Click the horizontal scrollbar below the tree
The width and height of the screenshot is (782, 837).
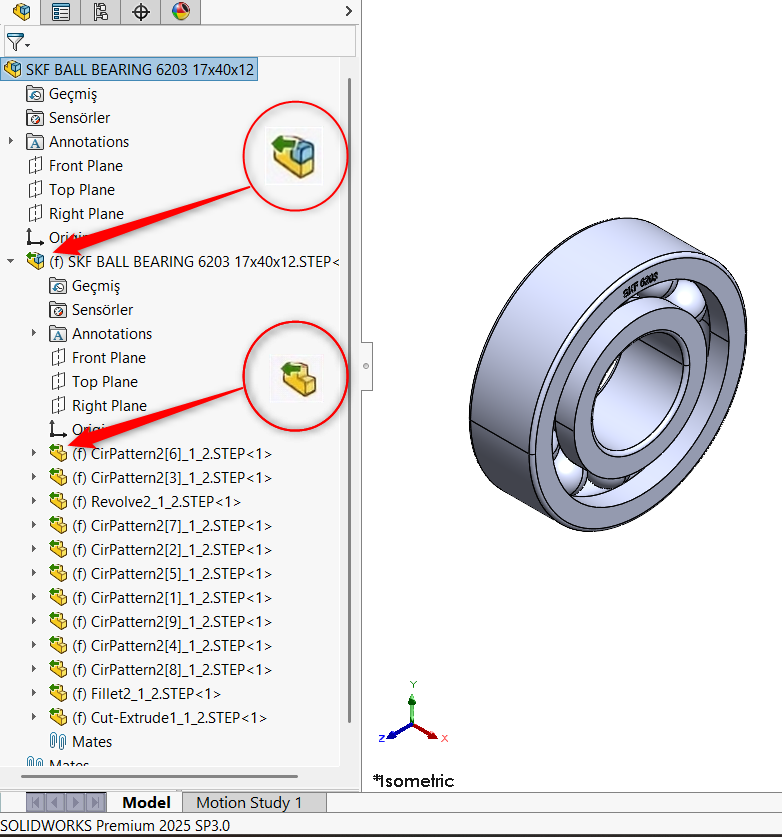click(159, 776)
